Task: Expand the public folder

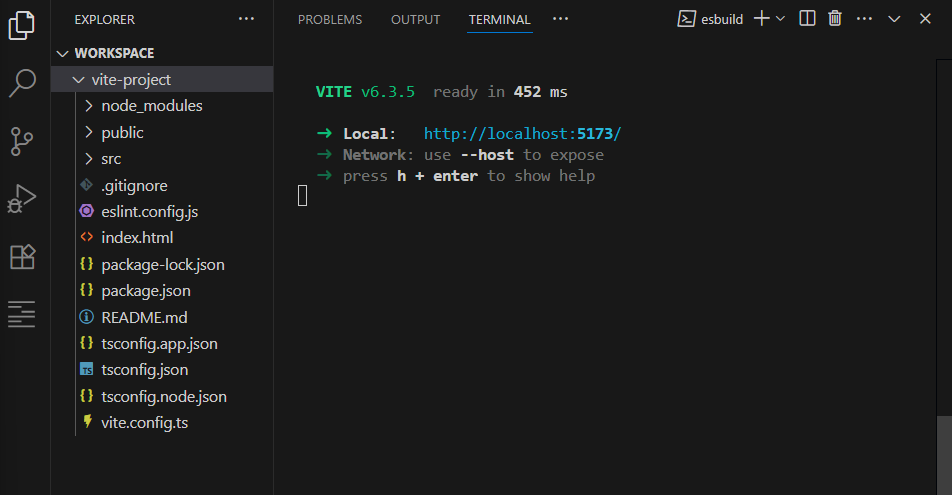Action: point(162,132)
